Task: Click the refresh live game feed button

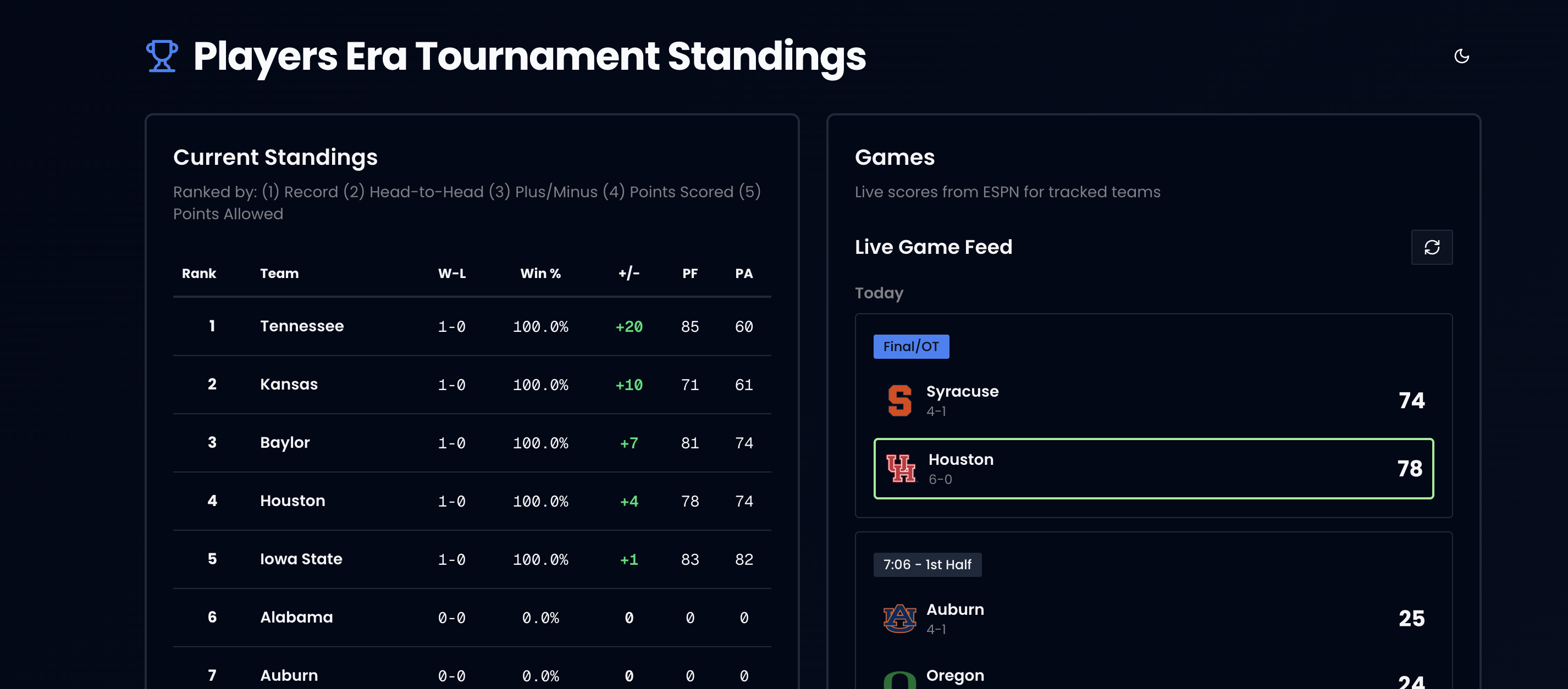Action: (x=1431, y=247)
